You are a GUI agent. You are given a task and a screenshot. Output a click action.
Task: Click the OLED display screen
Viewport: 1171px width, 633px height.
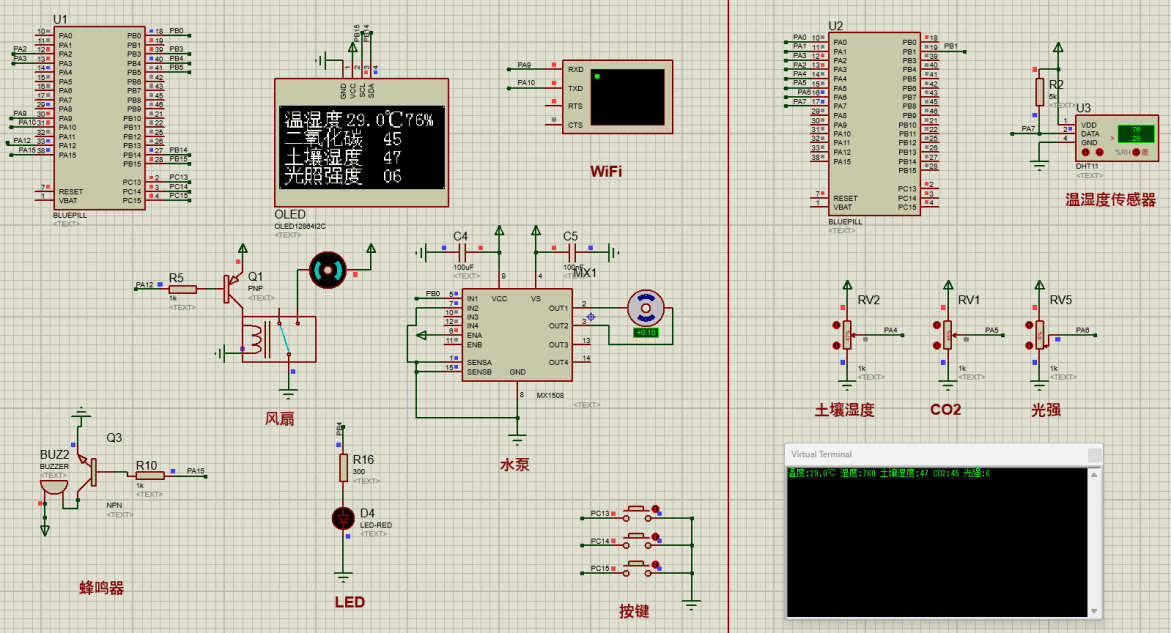click(361, 147)
